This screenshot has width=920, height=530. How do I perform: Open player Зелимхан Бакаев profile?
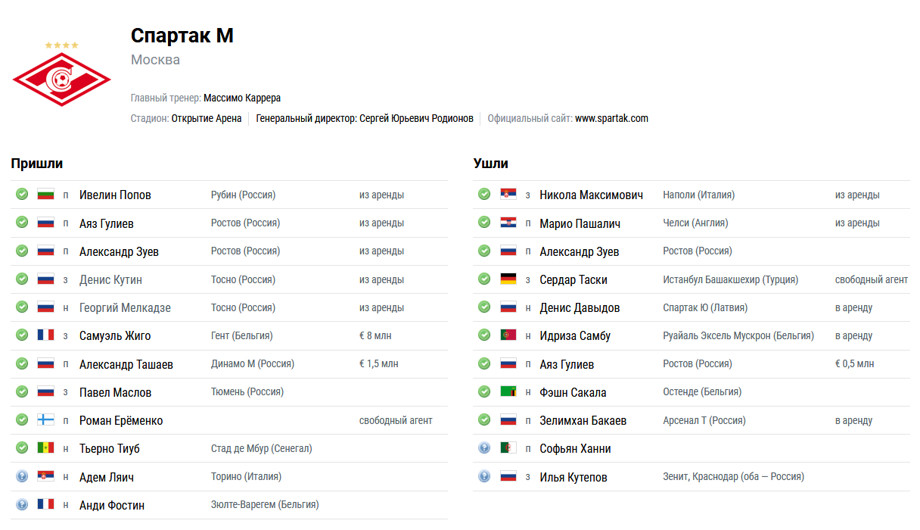(583, 420)
